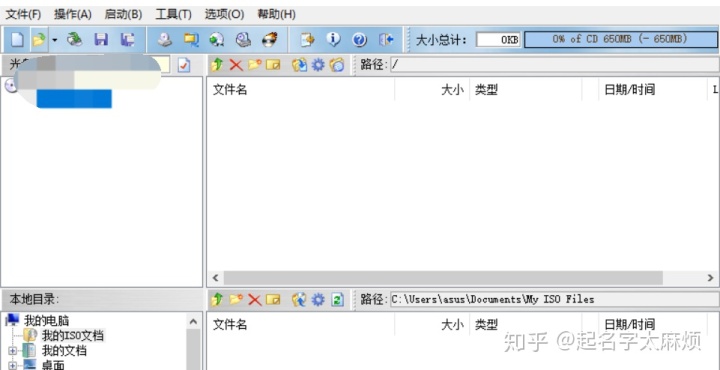Click the Save As toolbar icon

pos(128,40)
